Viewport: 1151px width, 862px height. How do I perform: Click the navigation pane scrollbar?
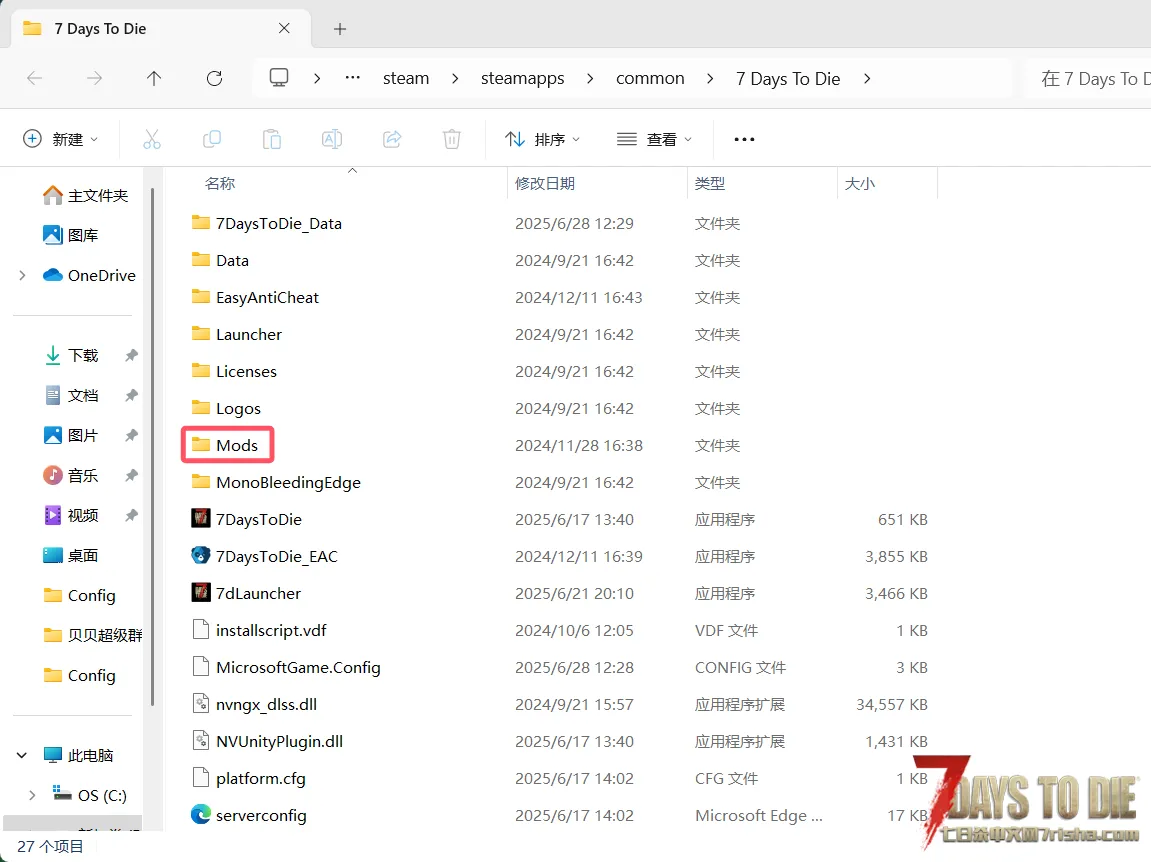click(153, 448)
